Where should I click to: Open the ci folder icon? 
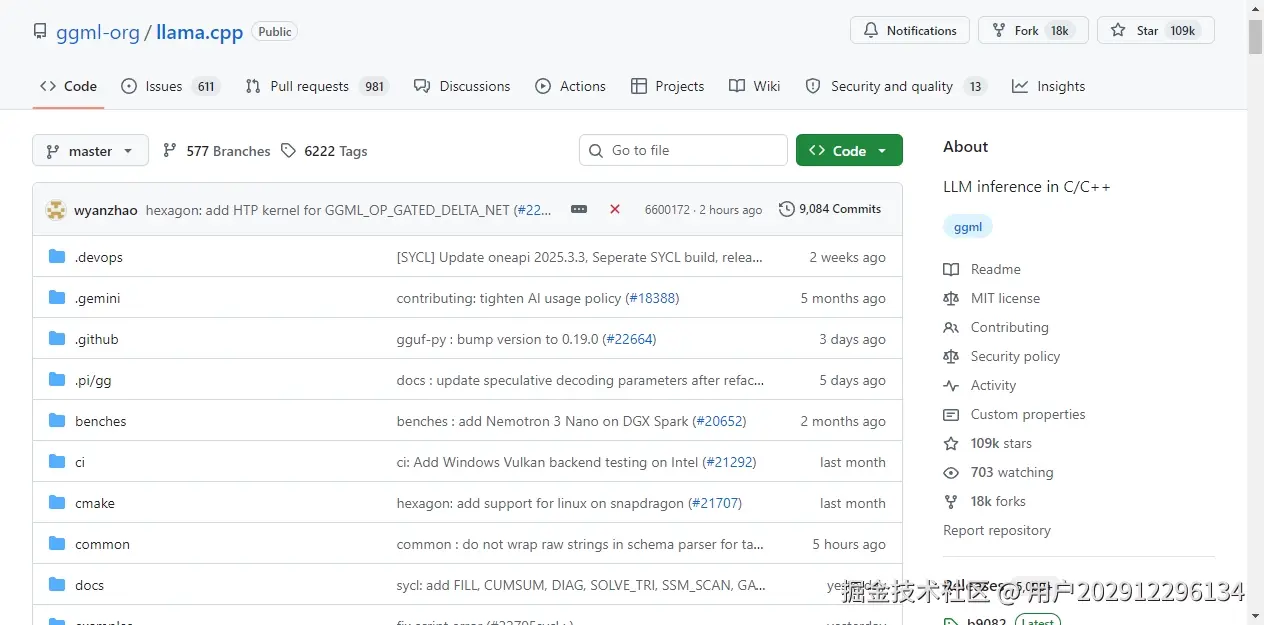pyautogui.click(x=57, y=462)
